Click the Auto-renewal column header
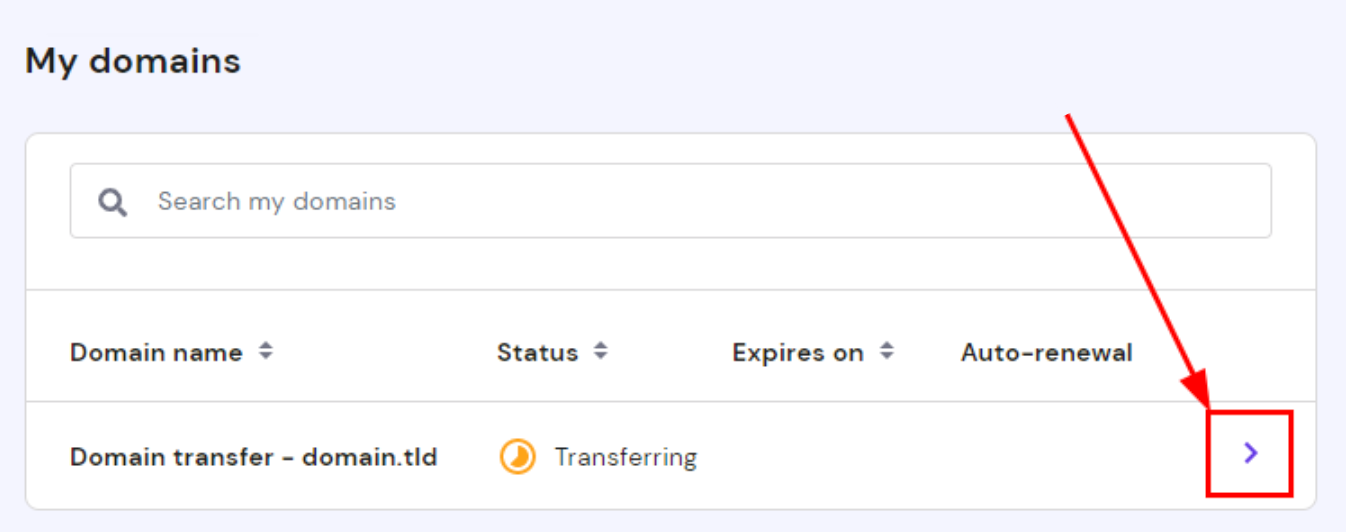 coord(1046,353)
